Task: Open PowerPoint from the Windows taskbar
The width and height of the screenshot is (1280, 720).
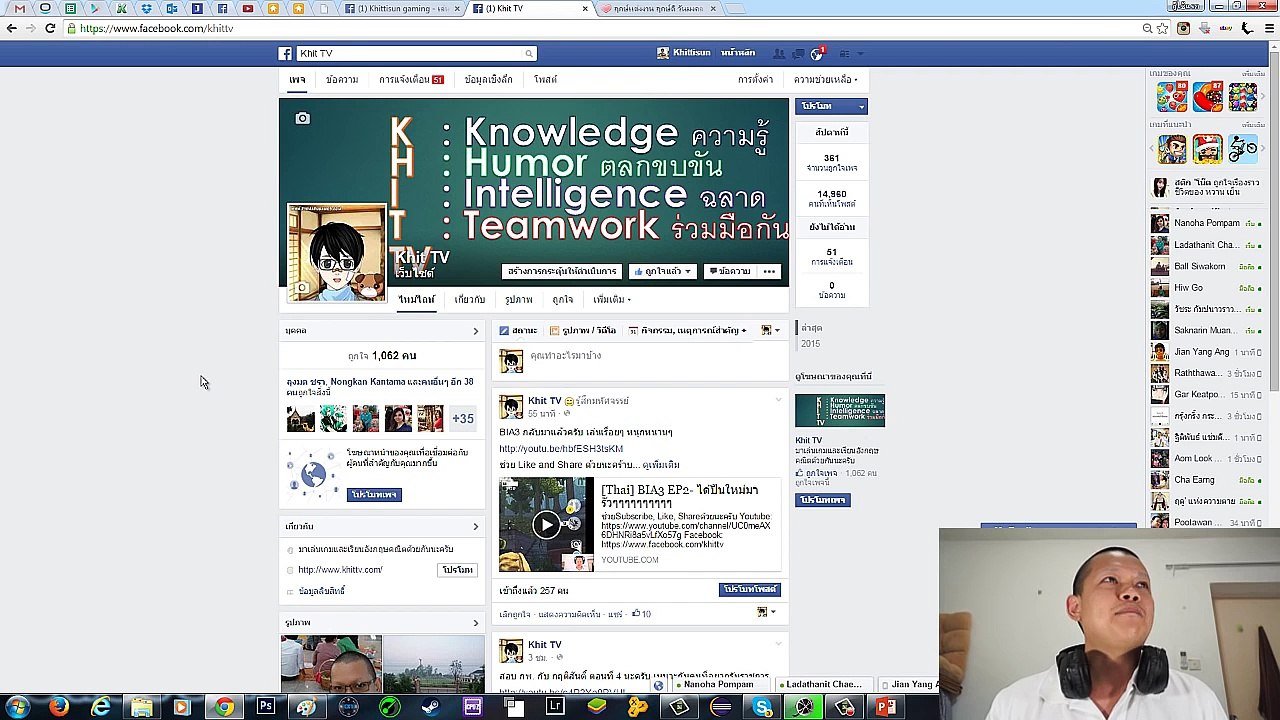Action: point(886,708)
